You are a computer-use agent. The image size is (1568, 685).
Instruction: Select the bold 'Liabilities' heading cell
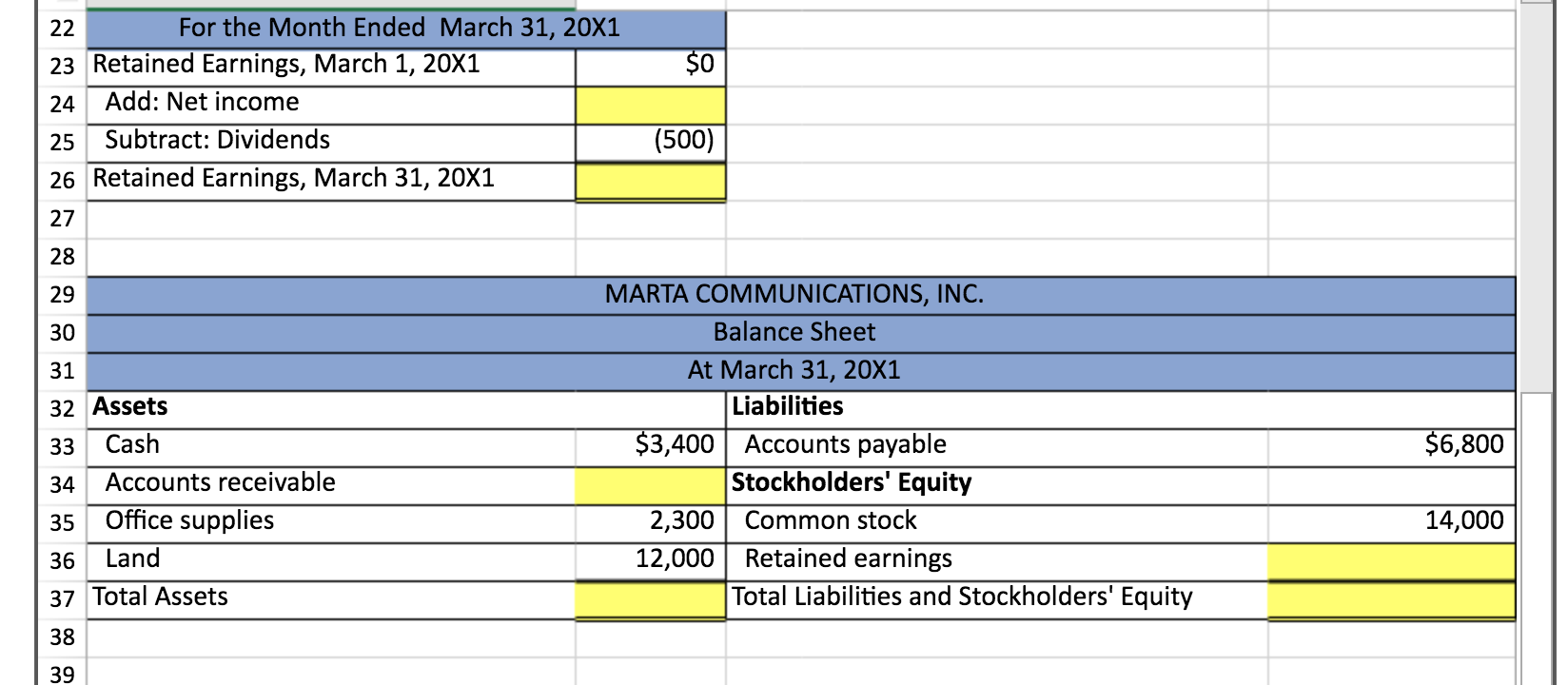point(997,410)
